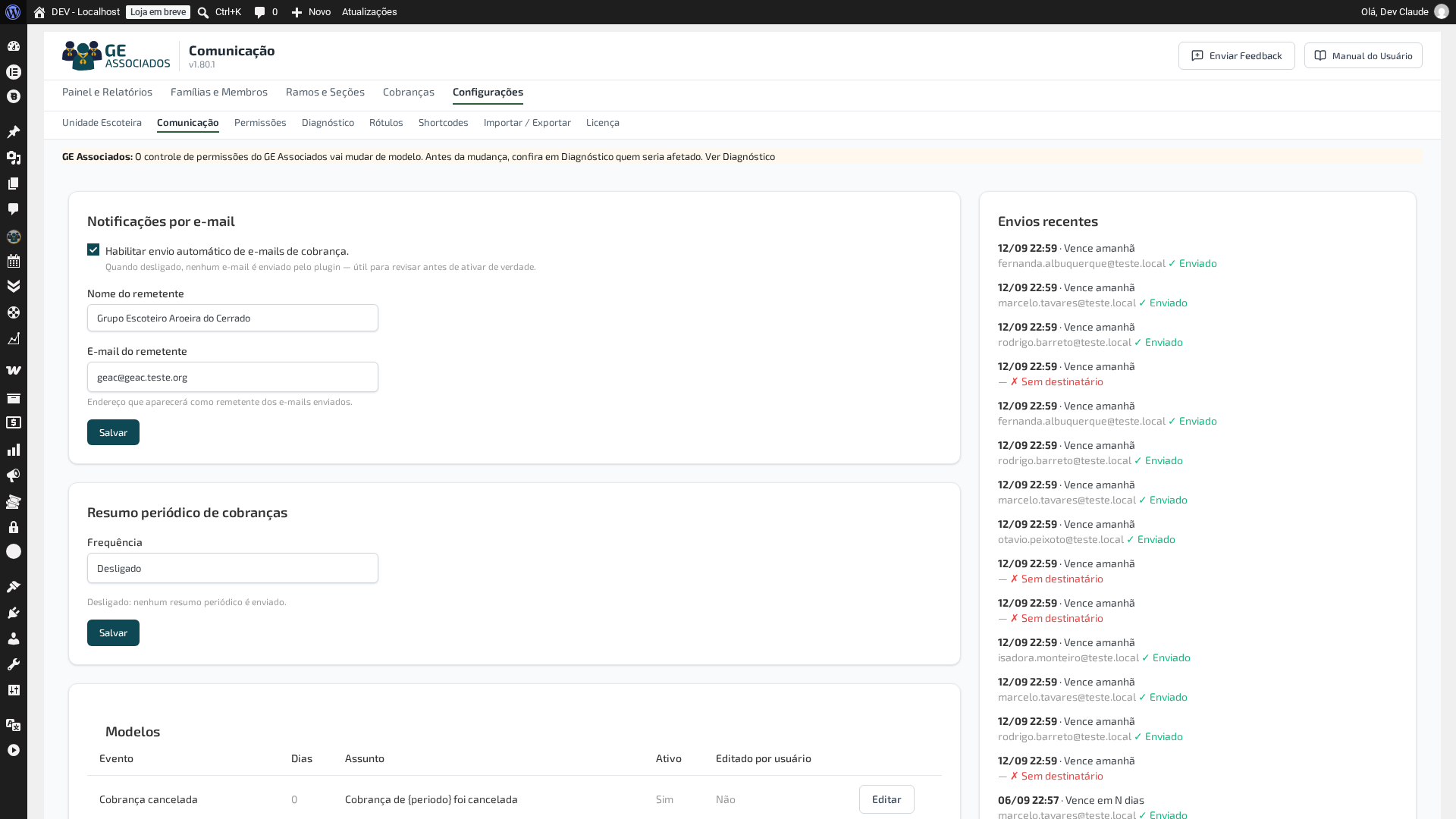Expand sidebar with the collapse menu arrow

click(14, 750)
